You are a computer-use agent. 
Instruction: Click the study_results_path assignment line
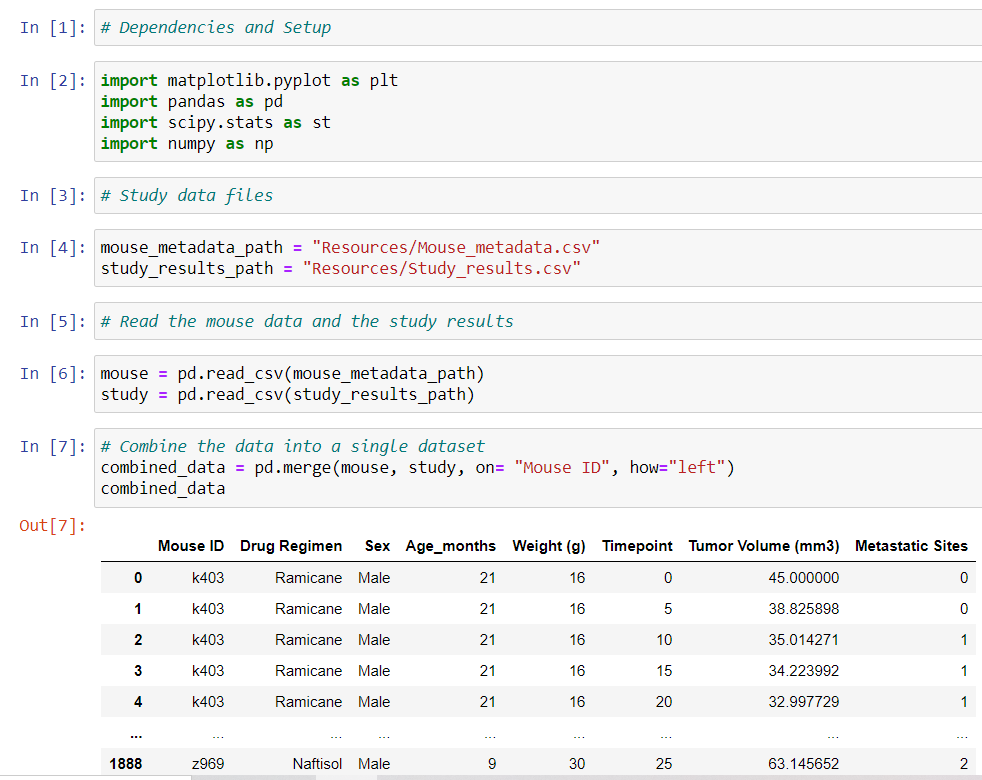click(341, 269)
